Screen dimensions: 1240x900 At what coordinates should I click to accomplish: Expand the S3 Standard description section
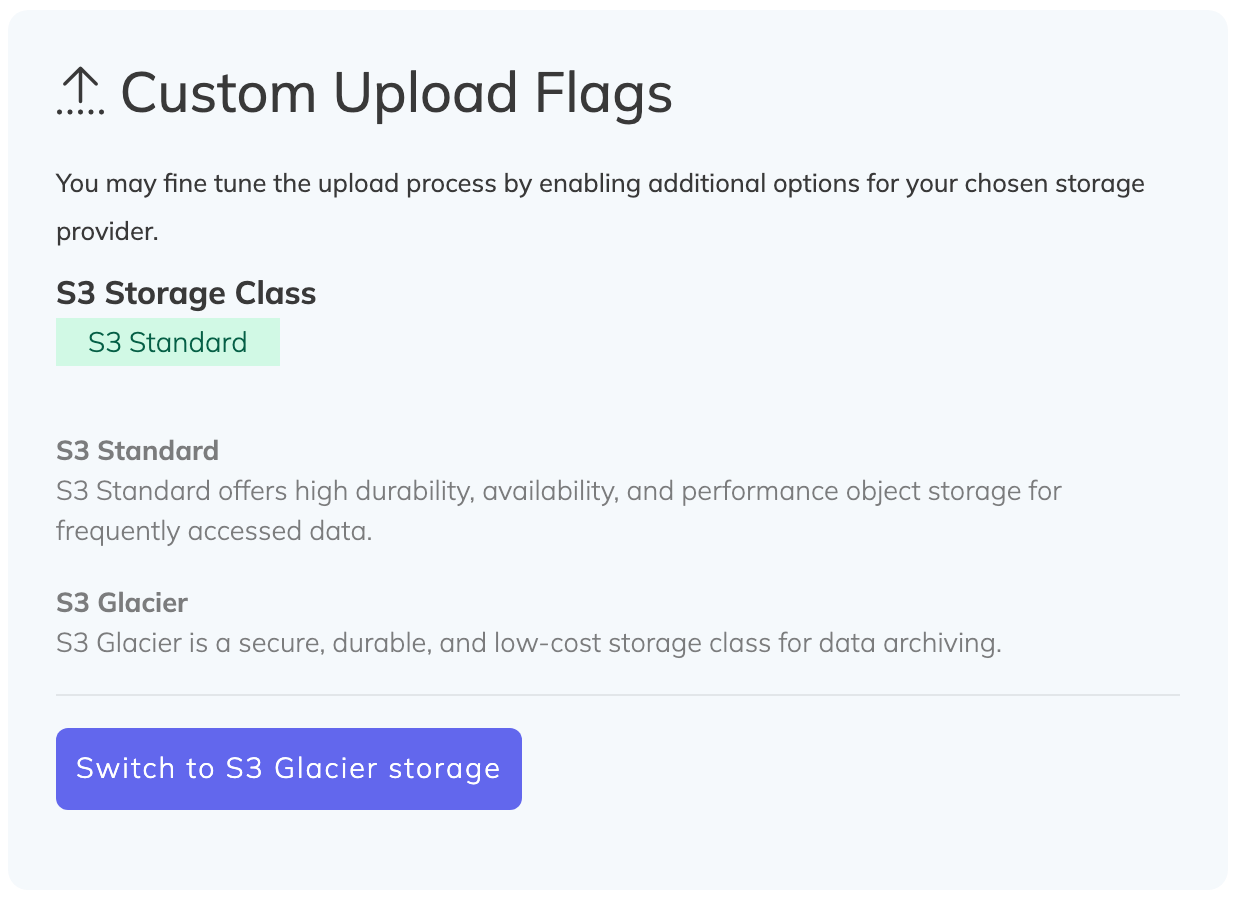point(137,451)
